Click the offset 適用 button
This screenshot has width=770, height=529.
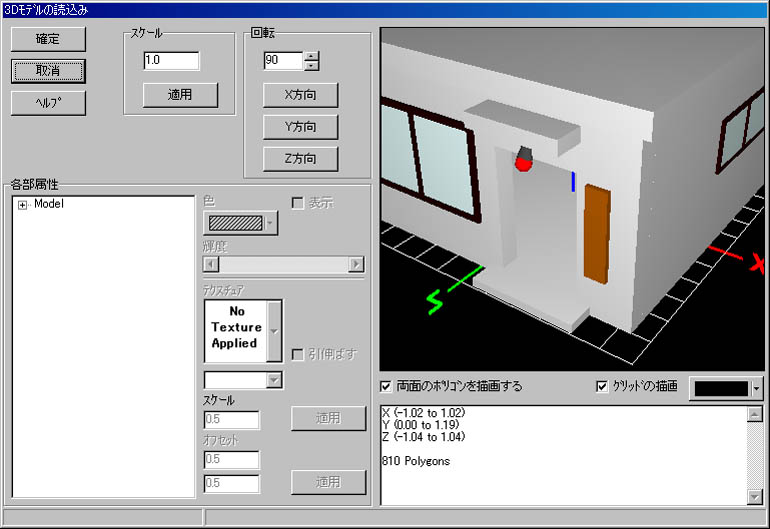click(329, 482)
